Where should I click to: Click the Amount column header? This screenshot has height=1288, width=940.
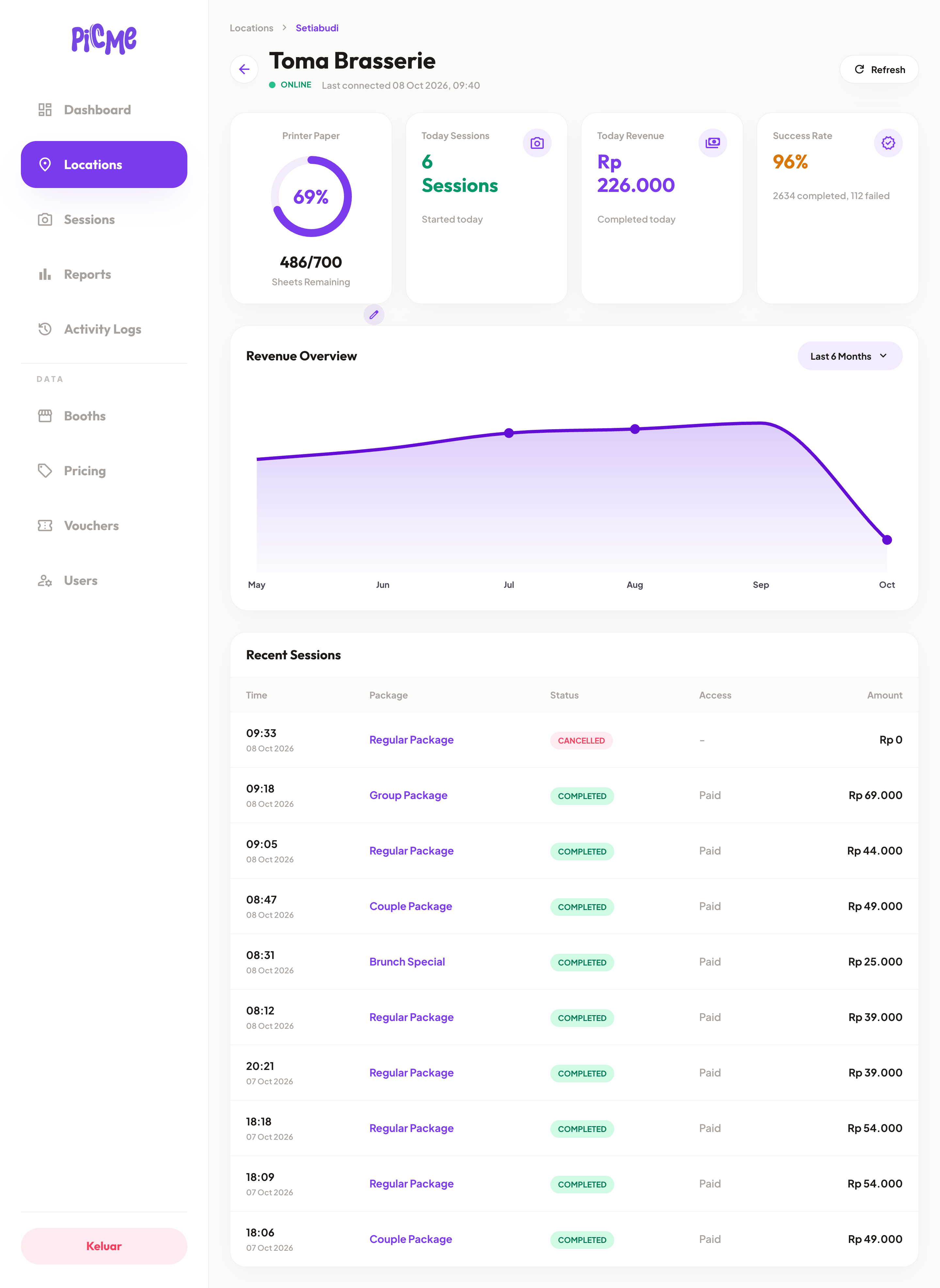point(884,695)
